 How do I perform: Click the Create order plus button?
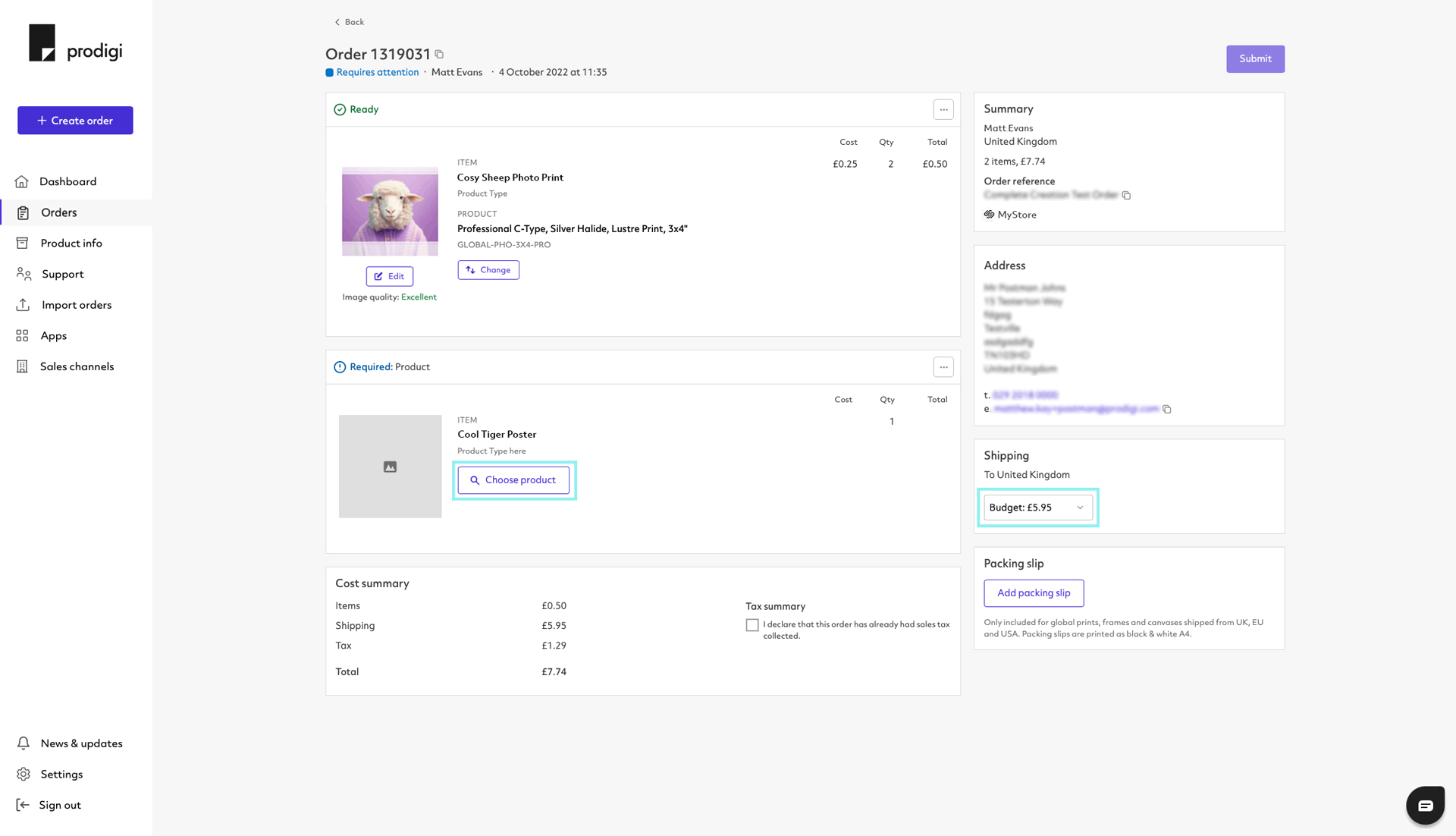(75, 120)
